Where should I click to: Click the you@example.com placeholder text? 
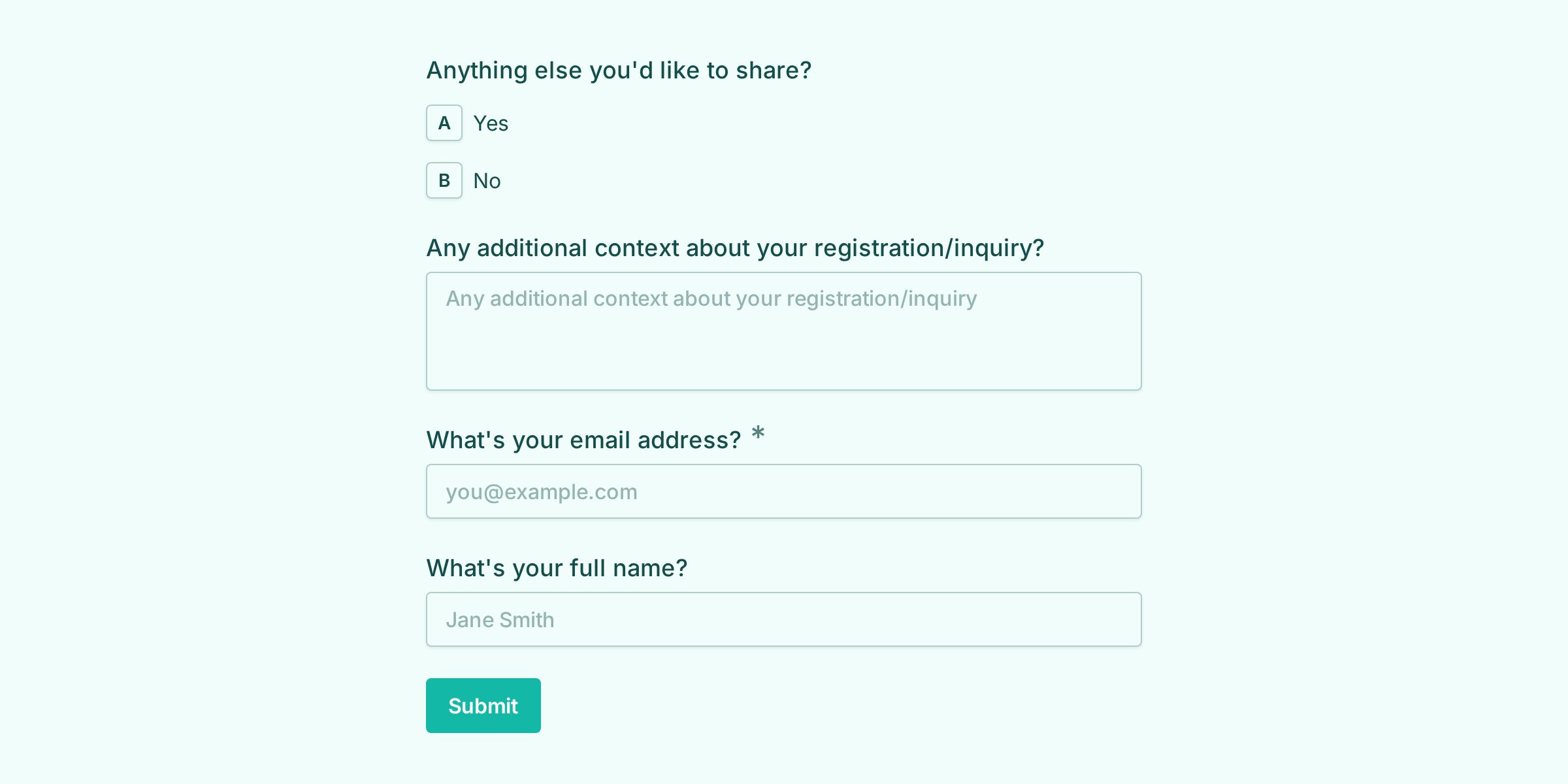(542, 491)
